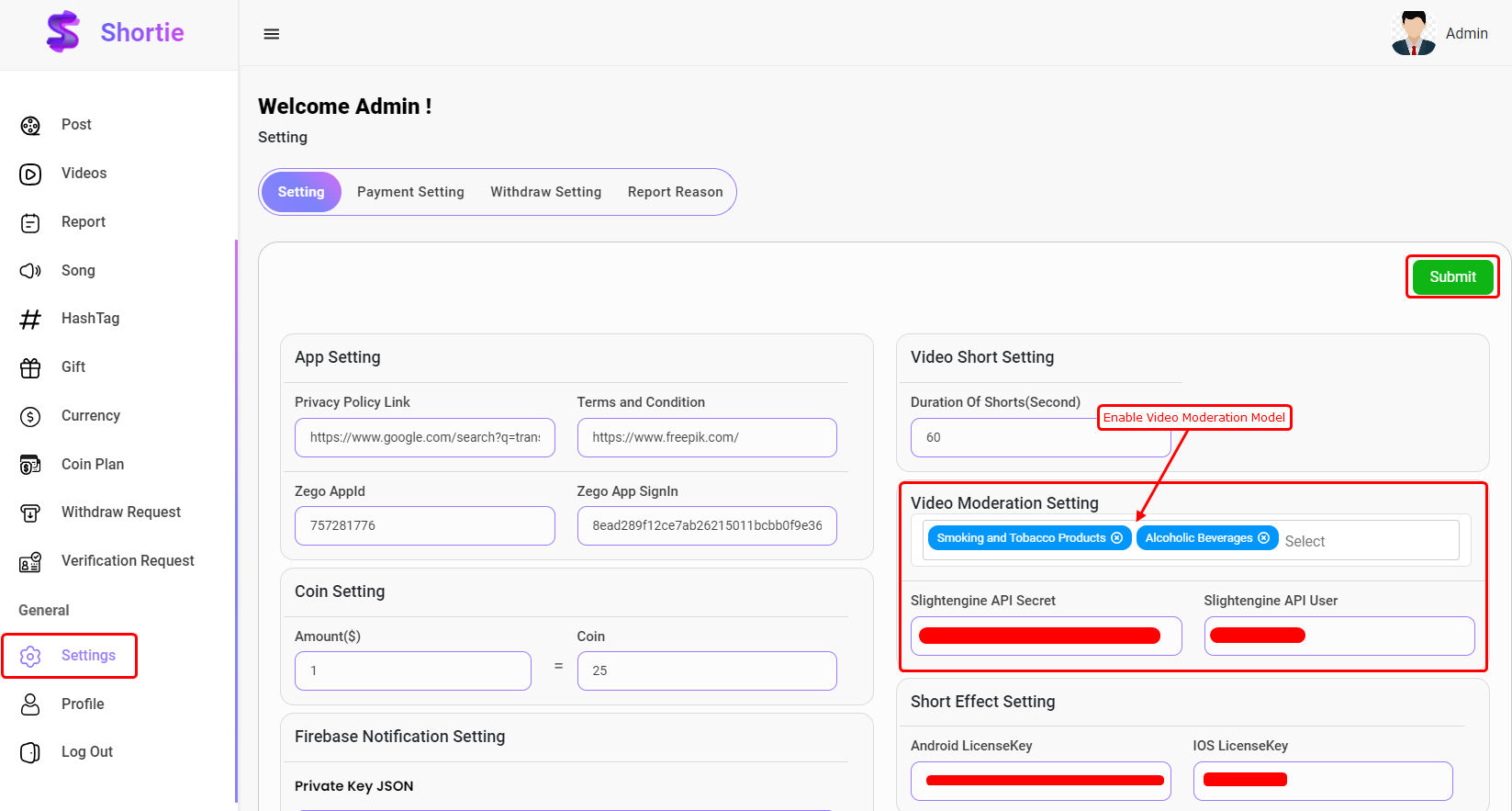Open Videos via its play icon

(x=30, y=175)
